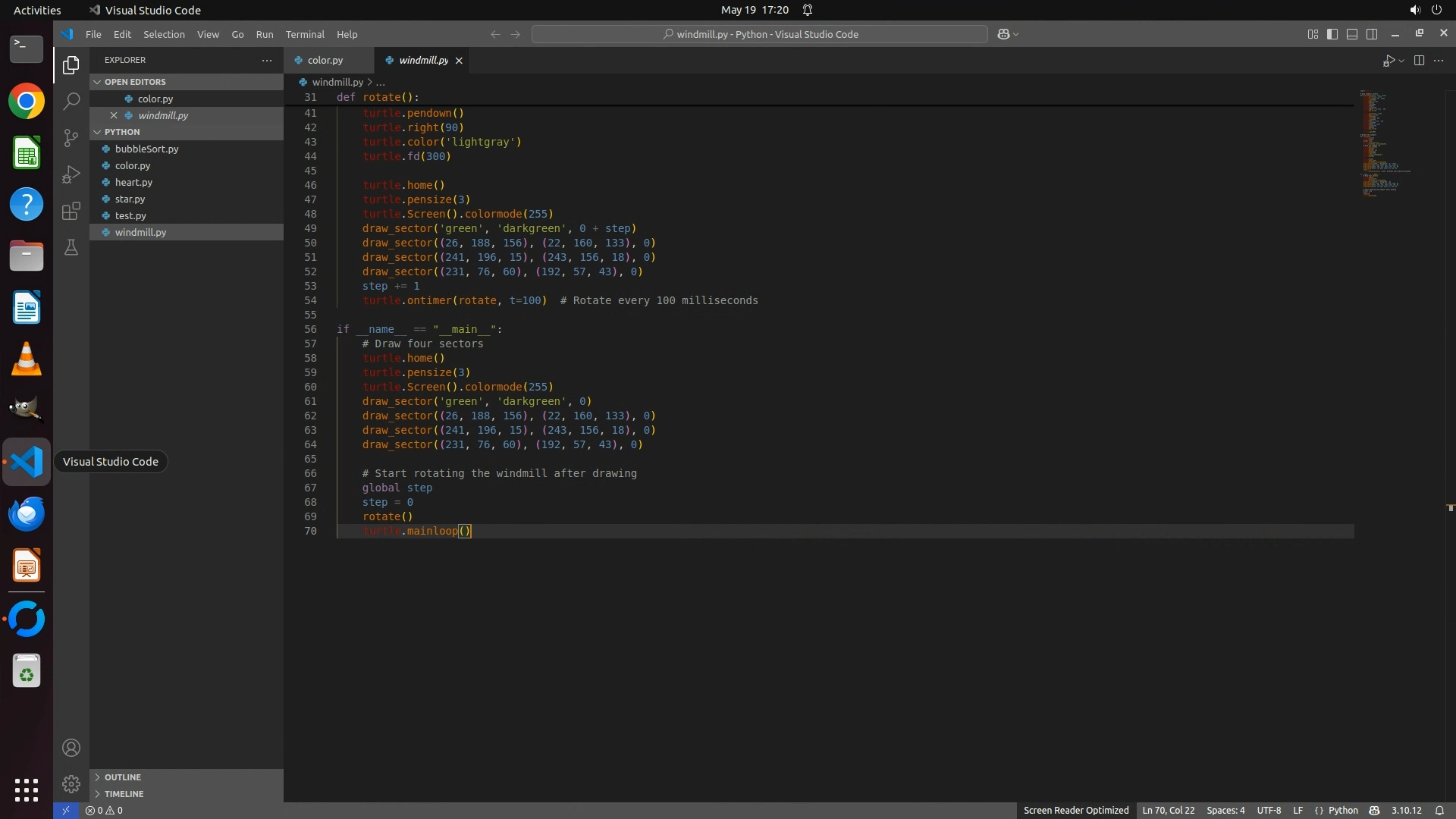Expand the Timeline section

tap(124, 794)
